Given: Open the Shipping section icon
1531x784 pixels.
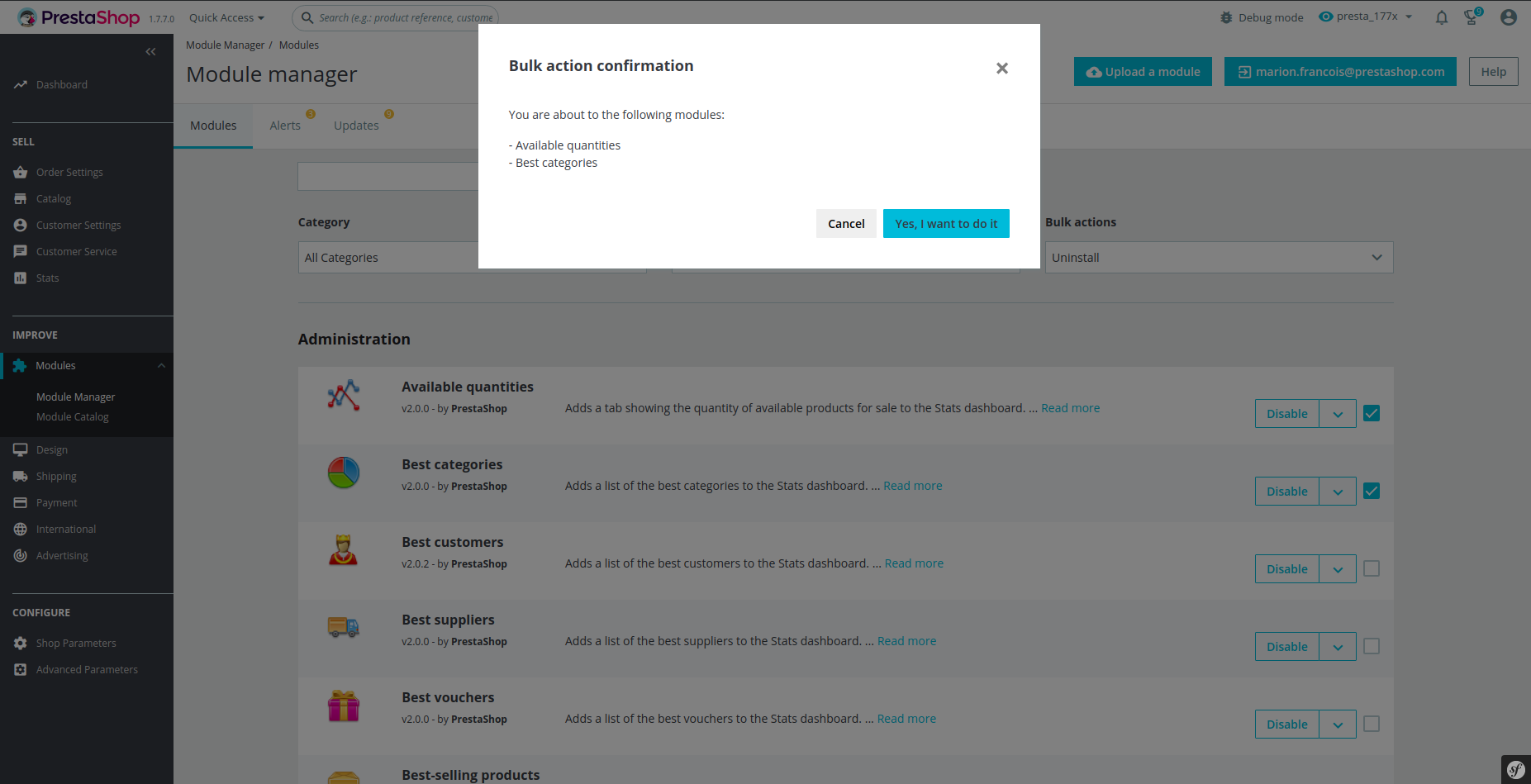Looking at the screenshot, I should click(21, 476).
